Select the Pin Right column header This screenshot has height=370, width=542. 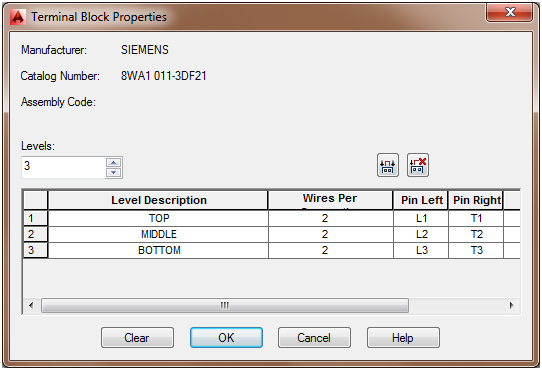click(476, 200)
